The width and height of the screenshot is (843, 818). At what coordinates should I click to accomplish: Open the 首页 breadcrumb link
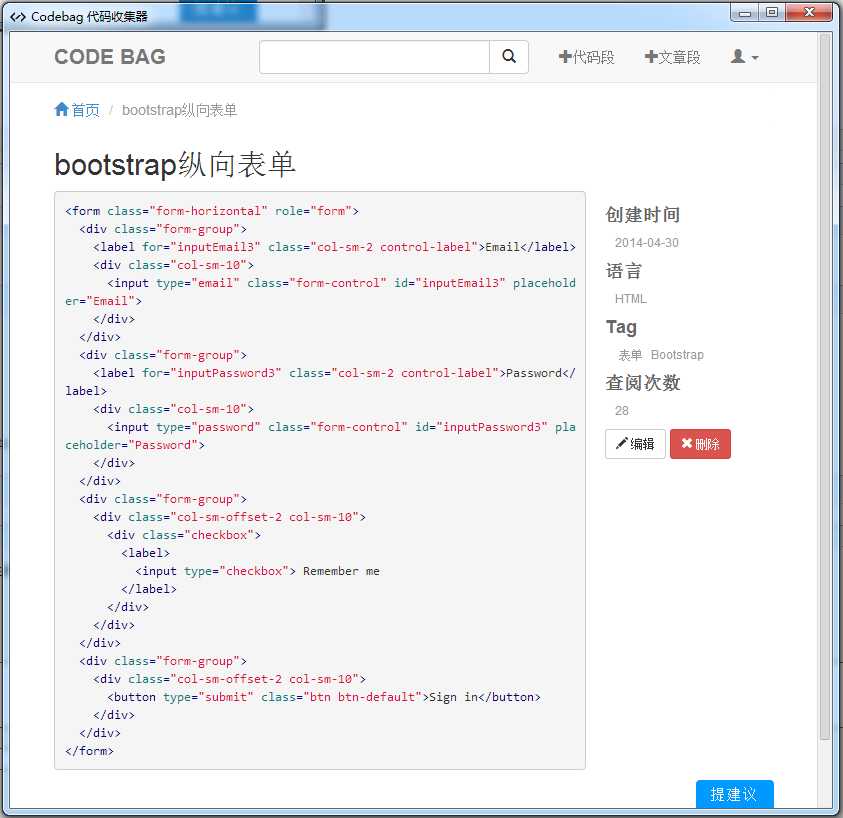(x=85, y=110)
